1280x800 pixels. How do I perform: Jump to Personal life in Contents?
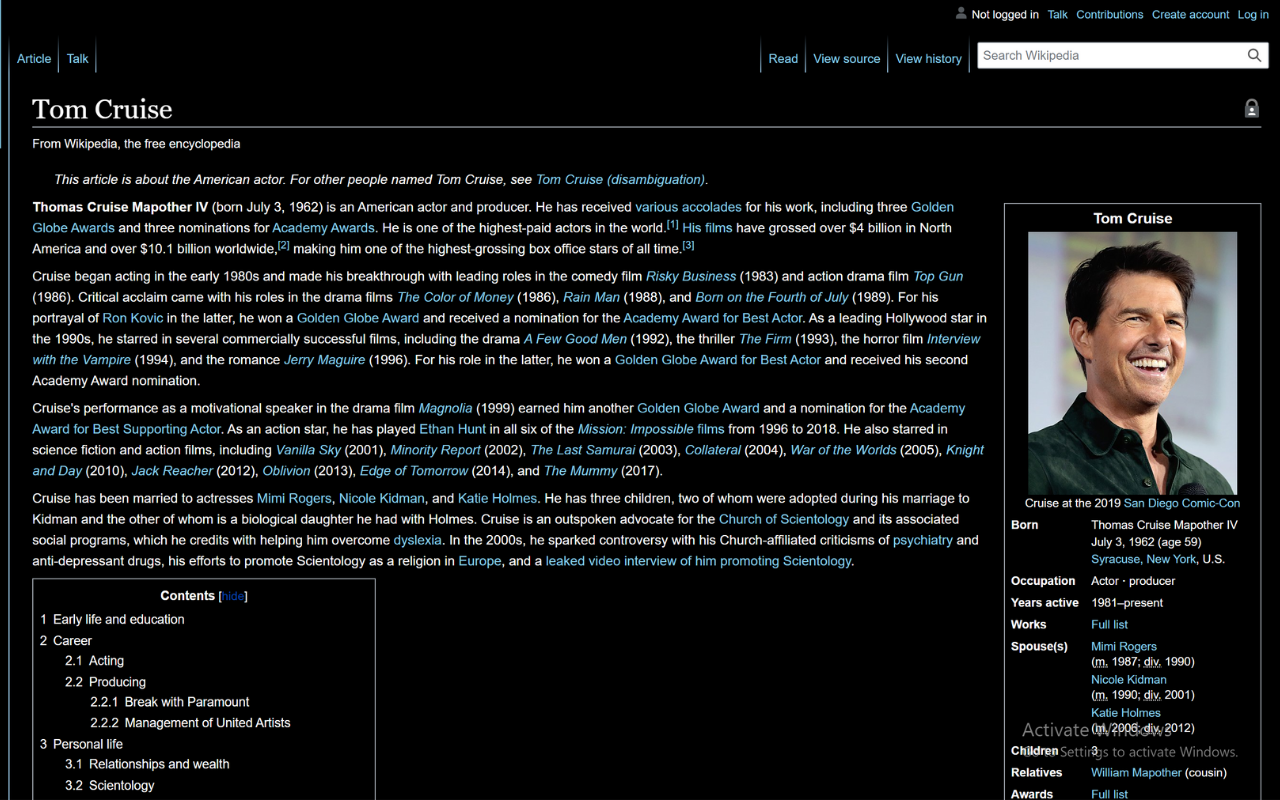click(82, 745)
